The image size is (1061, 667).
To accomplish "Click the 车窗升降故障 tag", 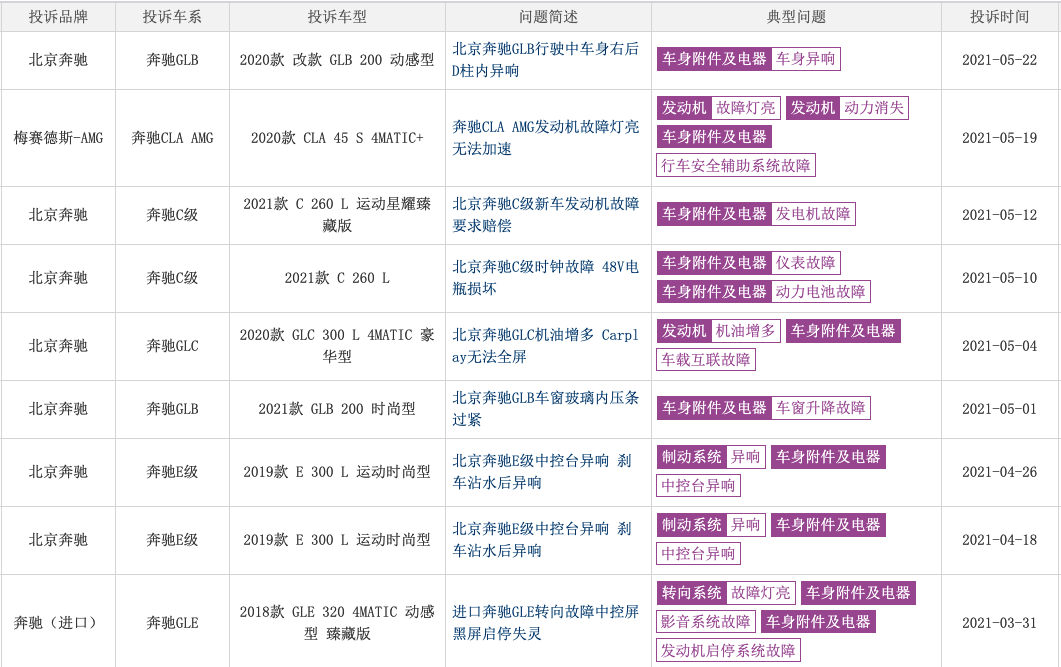I will 820,408.
